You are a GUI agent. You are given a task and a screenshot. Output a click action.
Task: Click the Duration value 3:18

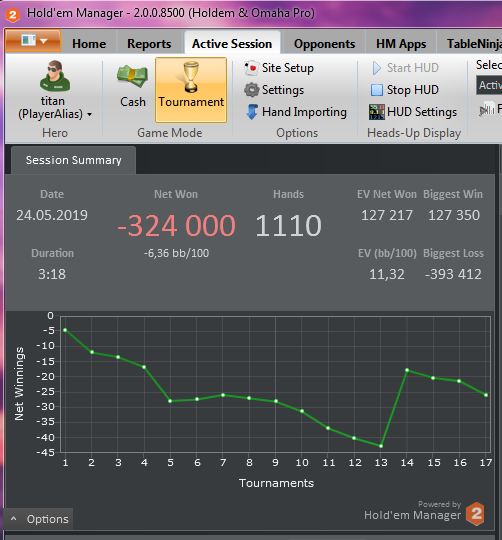point(52,274)
